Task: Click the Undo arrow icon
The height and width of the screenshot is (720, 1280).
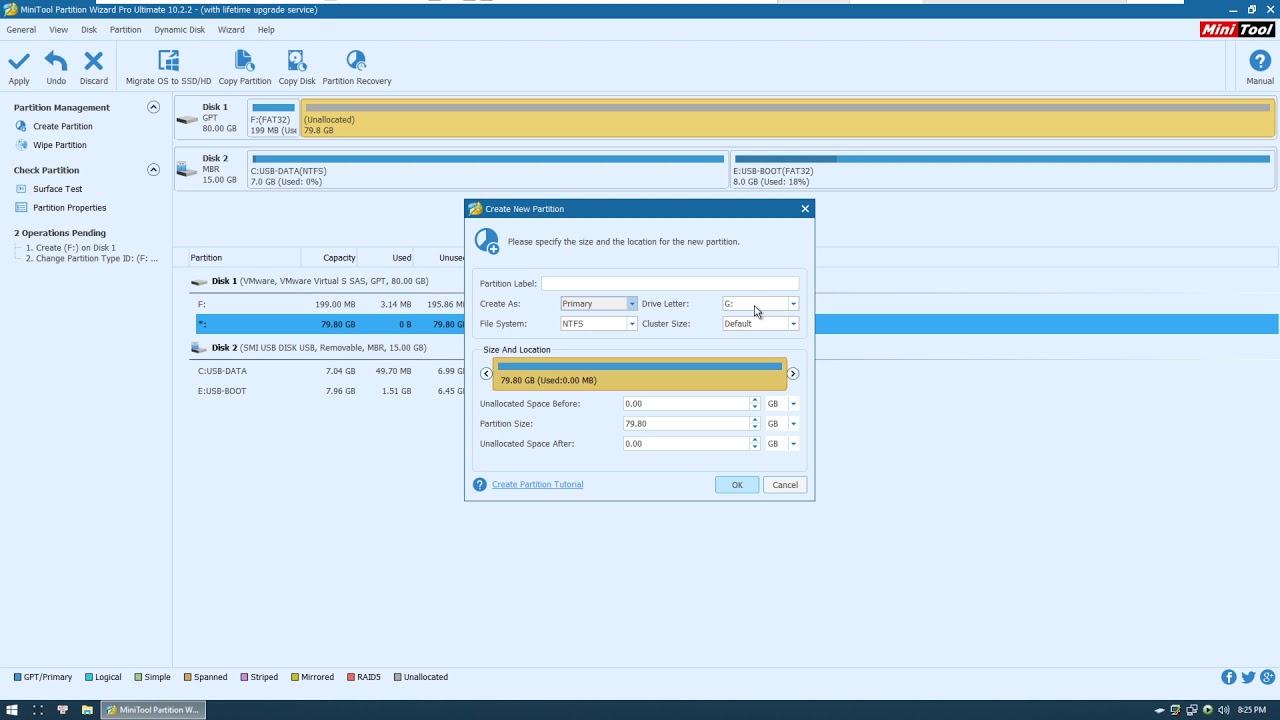Action: tap(56, 62)
